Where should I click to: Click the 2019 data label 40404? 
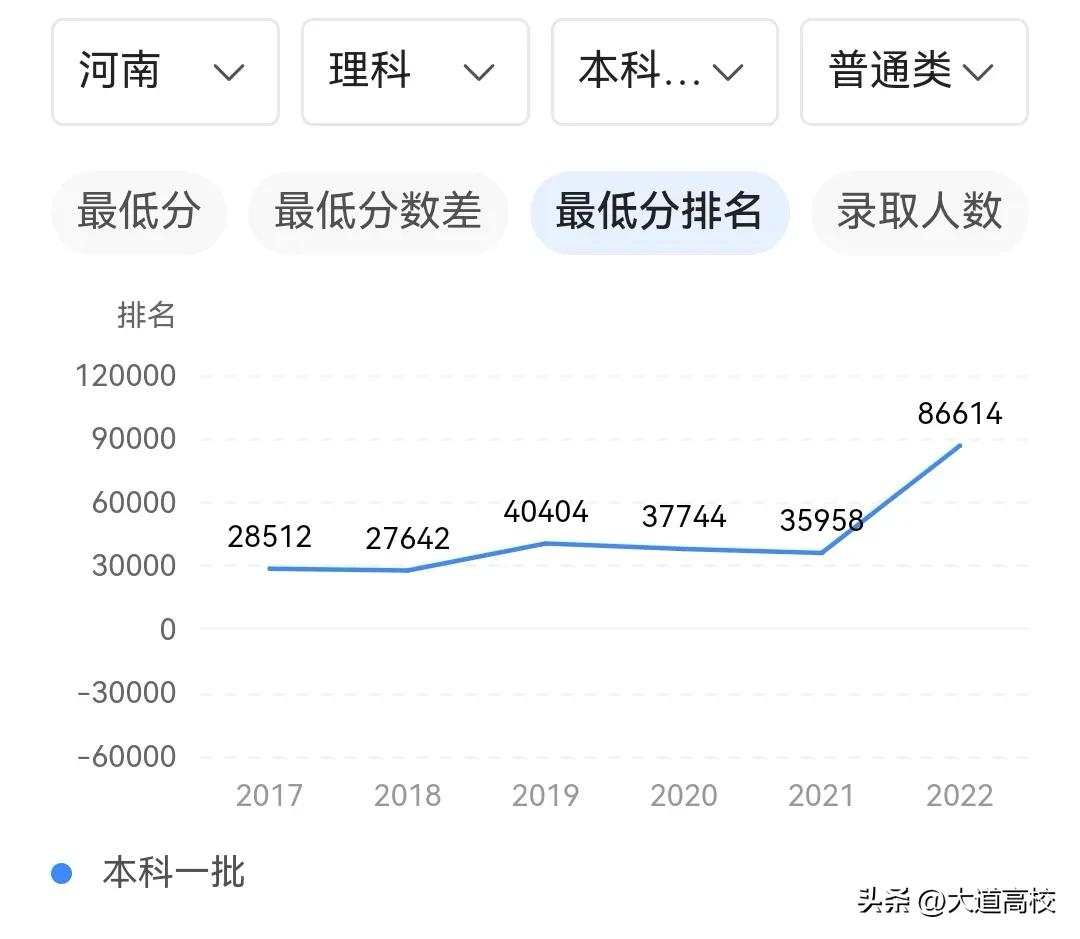pyautogui.click(x=546, y=512)
